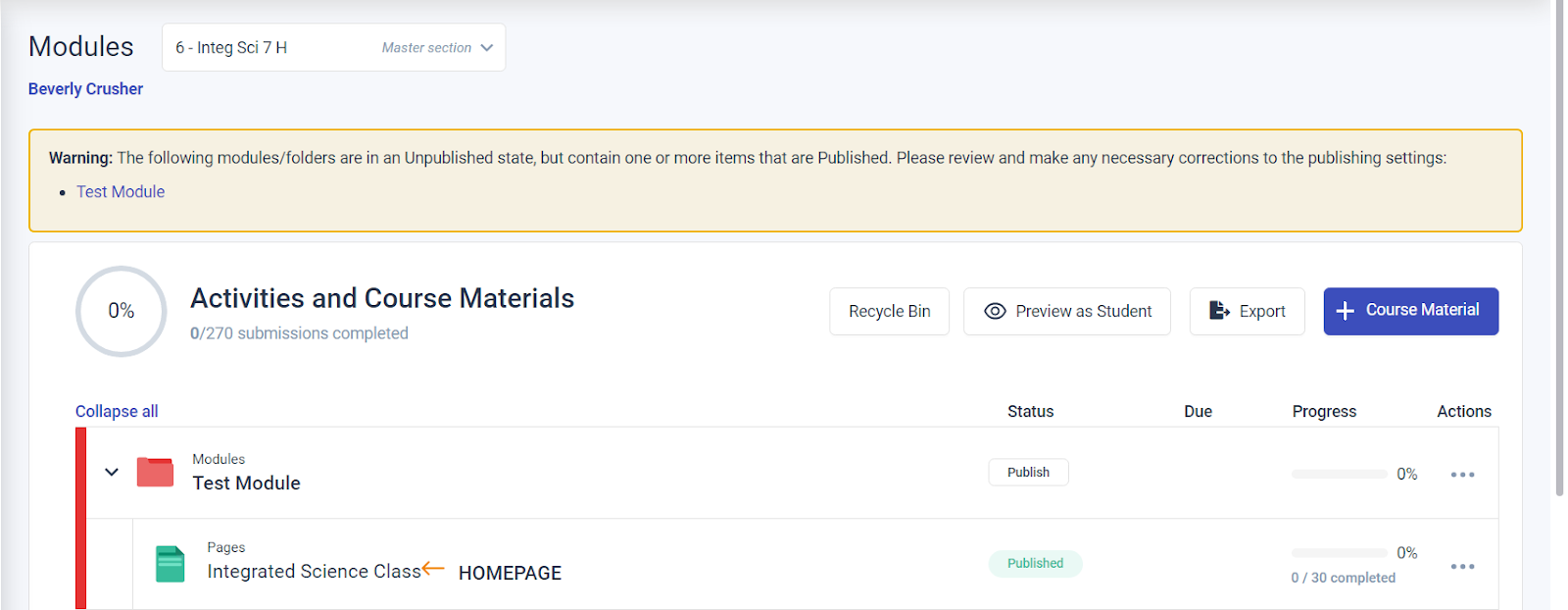Click the red Test Module folder icon
This screenshot has height=610, width=1568.
(x=155, y=472)
